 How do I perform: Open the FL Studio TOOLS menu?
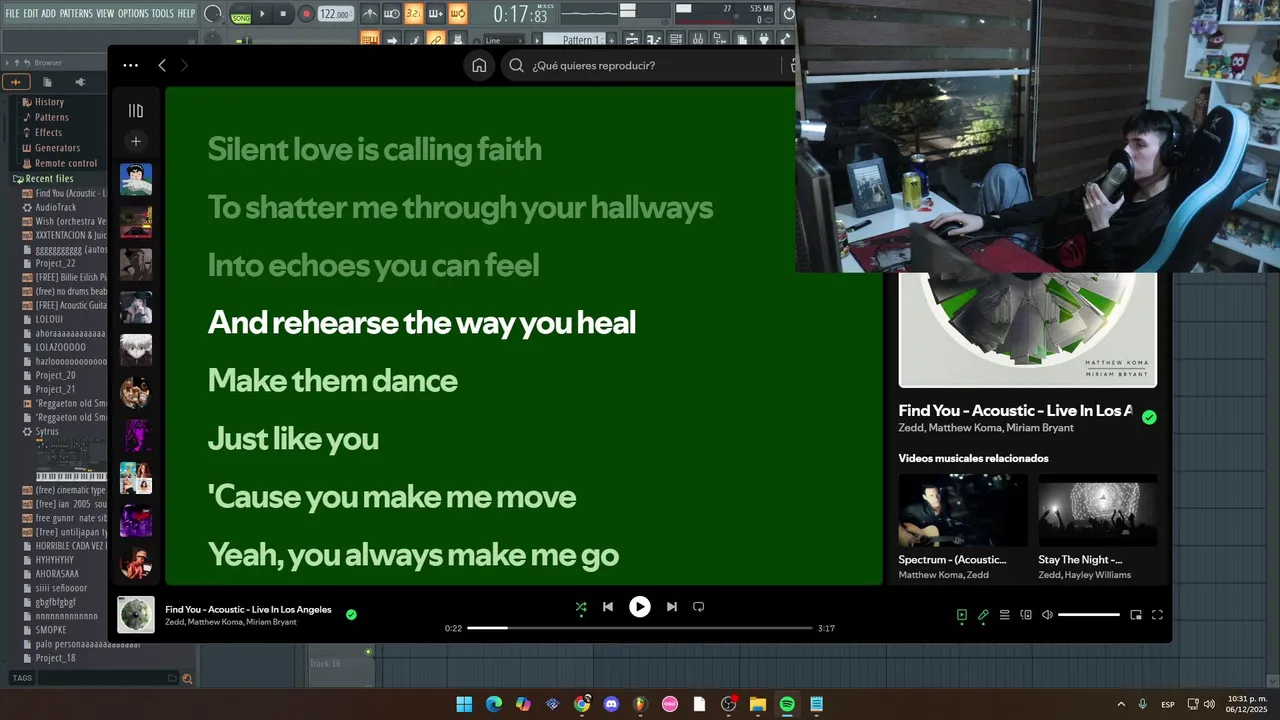tap(163, 14)
